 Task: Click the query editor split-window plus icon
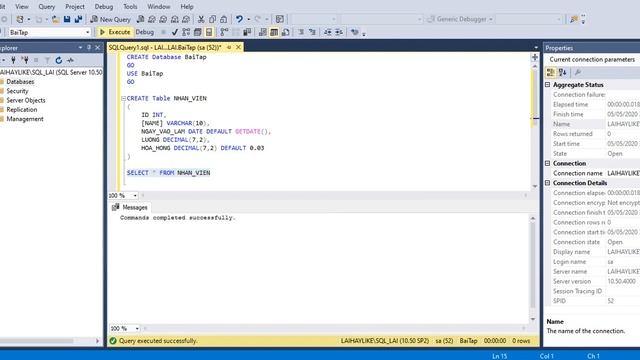click(535, 57)
